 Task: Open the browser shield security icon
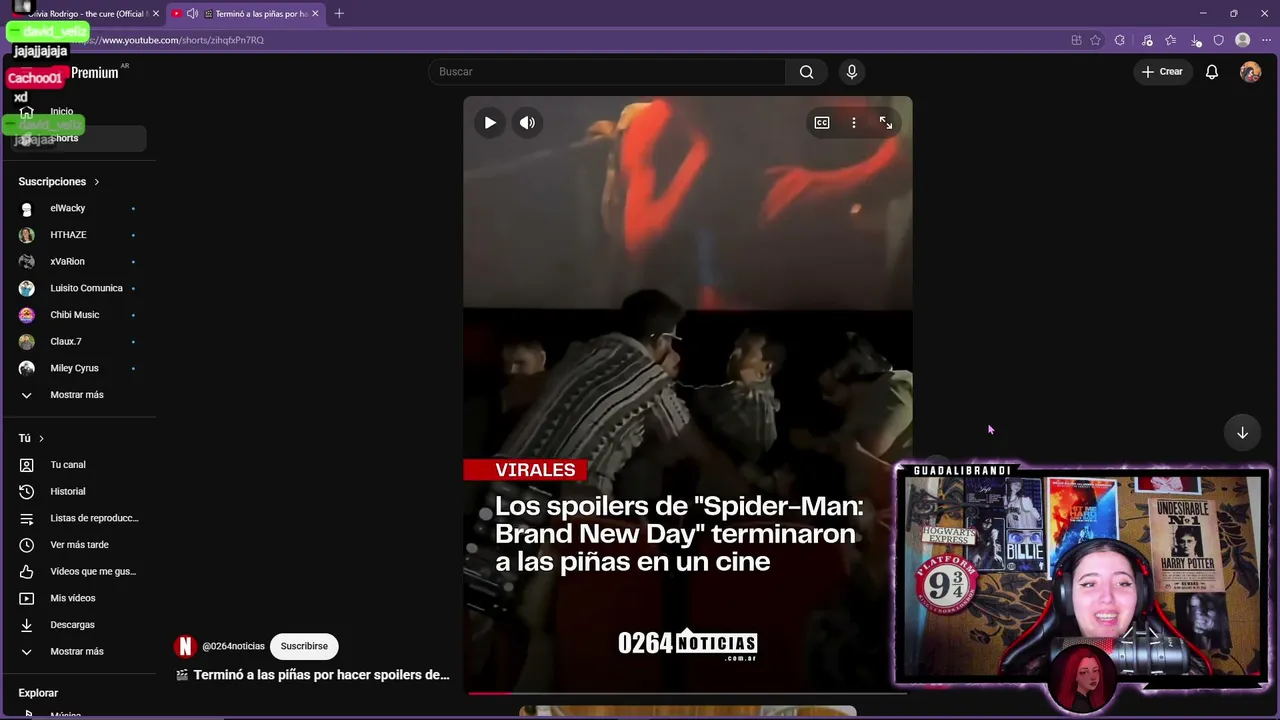[x=1219, y=40]
